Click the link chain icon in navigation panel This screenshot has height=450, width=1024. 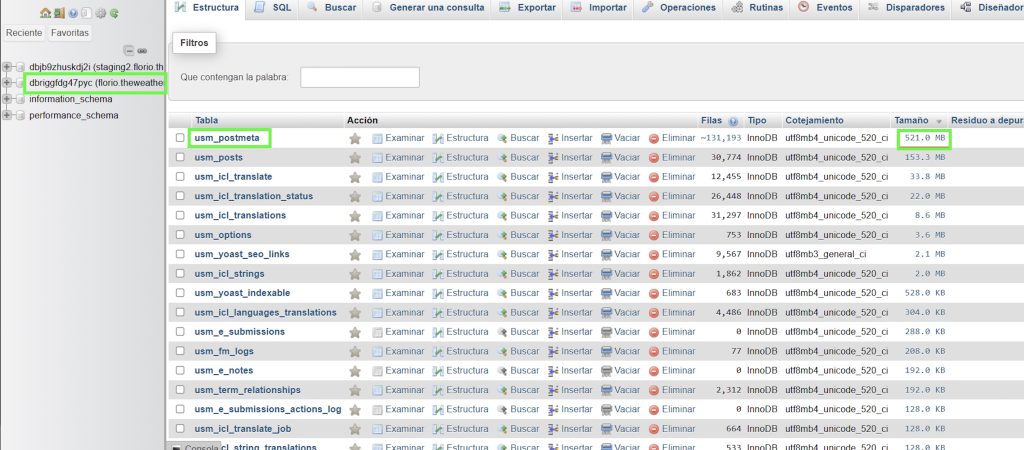click(x=142, y=50)
